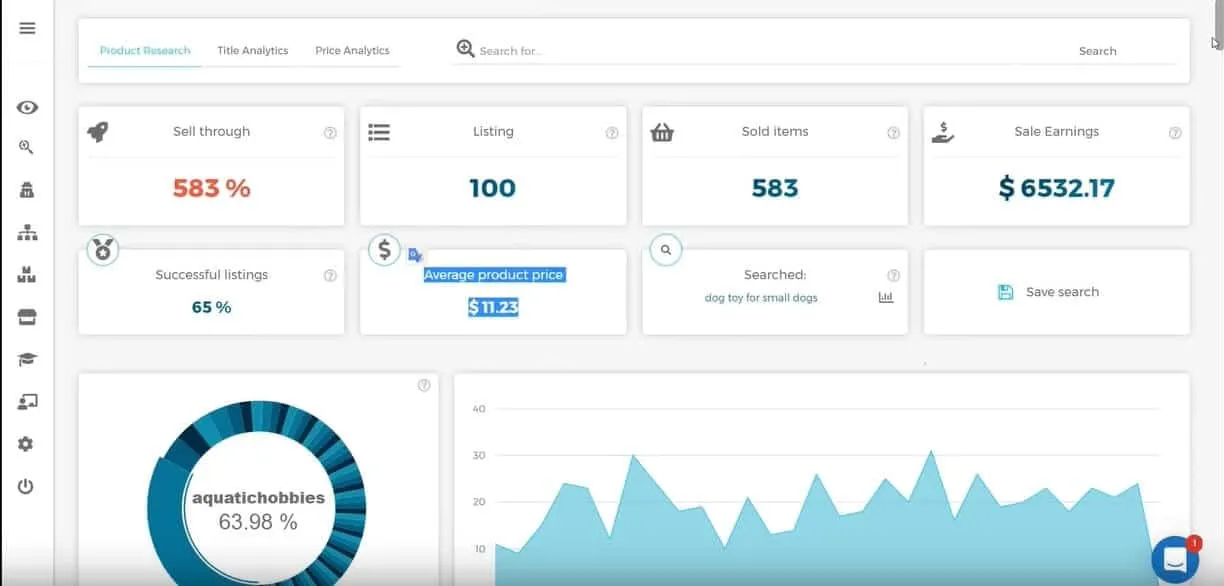Click the list icon on Listing card
1224x586 pixels.
point(378,132)
